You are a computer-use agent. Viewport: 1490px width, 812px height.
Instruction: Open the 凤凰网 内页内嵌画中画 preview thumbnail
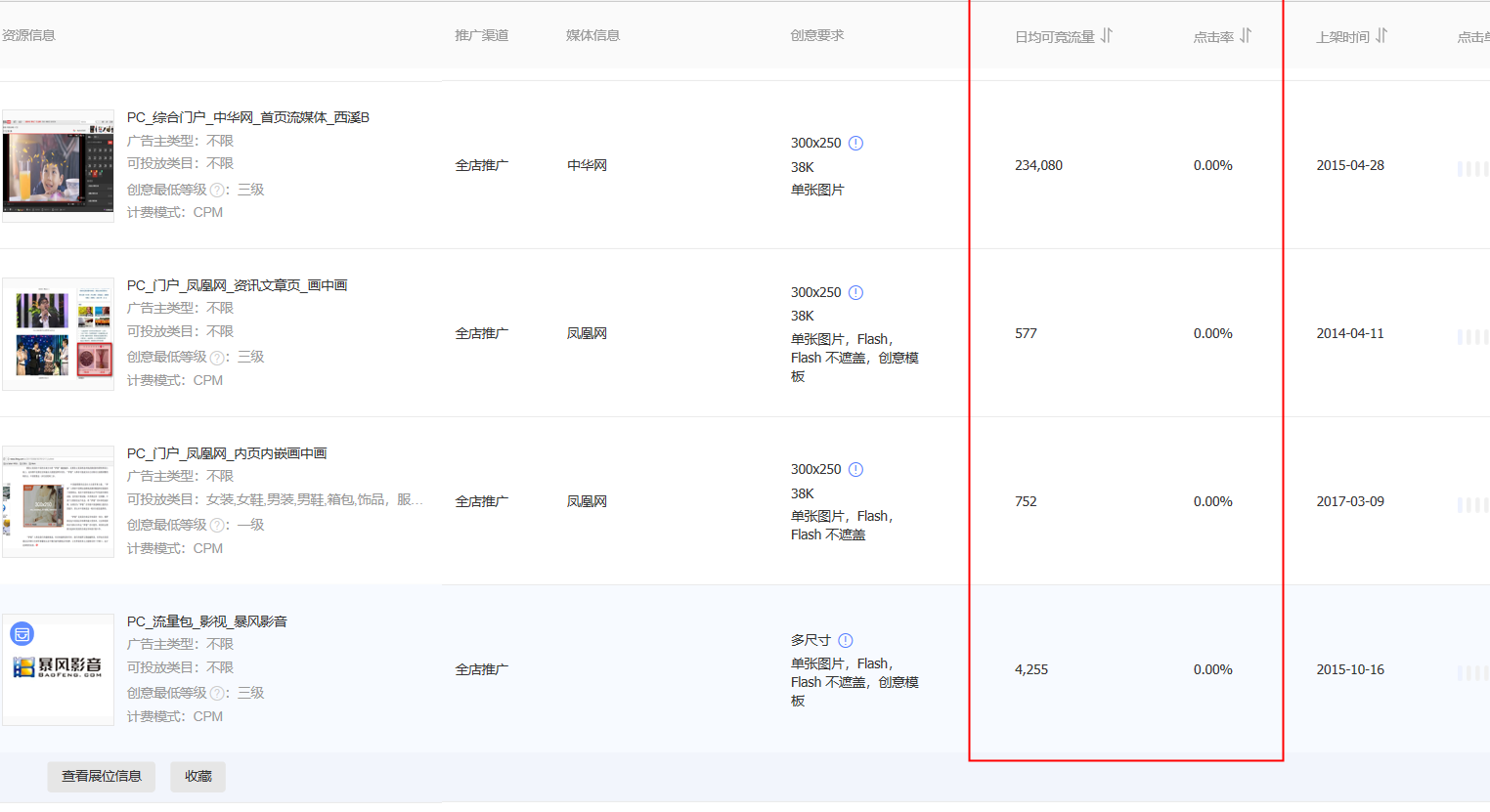[x=58, y=502]
